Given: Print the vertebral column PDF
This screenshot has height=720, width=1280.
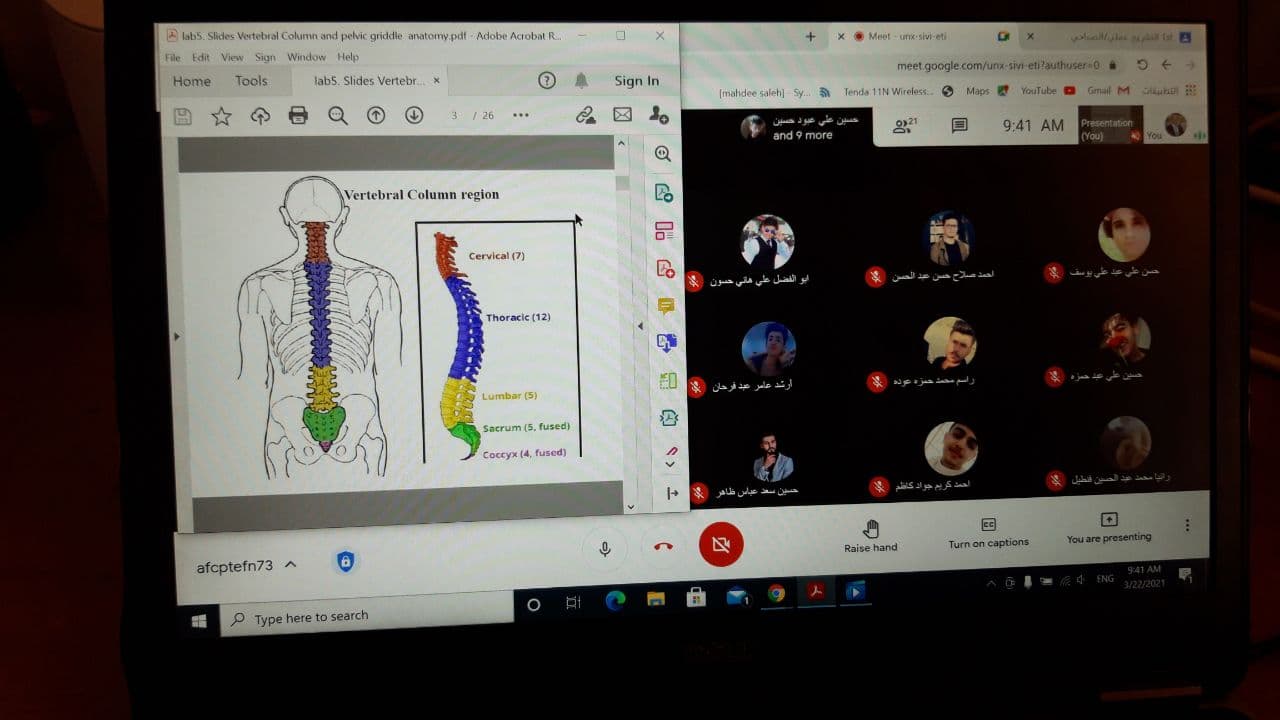Looking at the screenshot, I should click(x=298, y=115).
